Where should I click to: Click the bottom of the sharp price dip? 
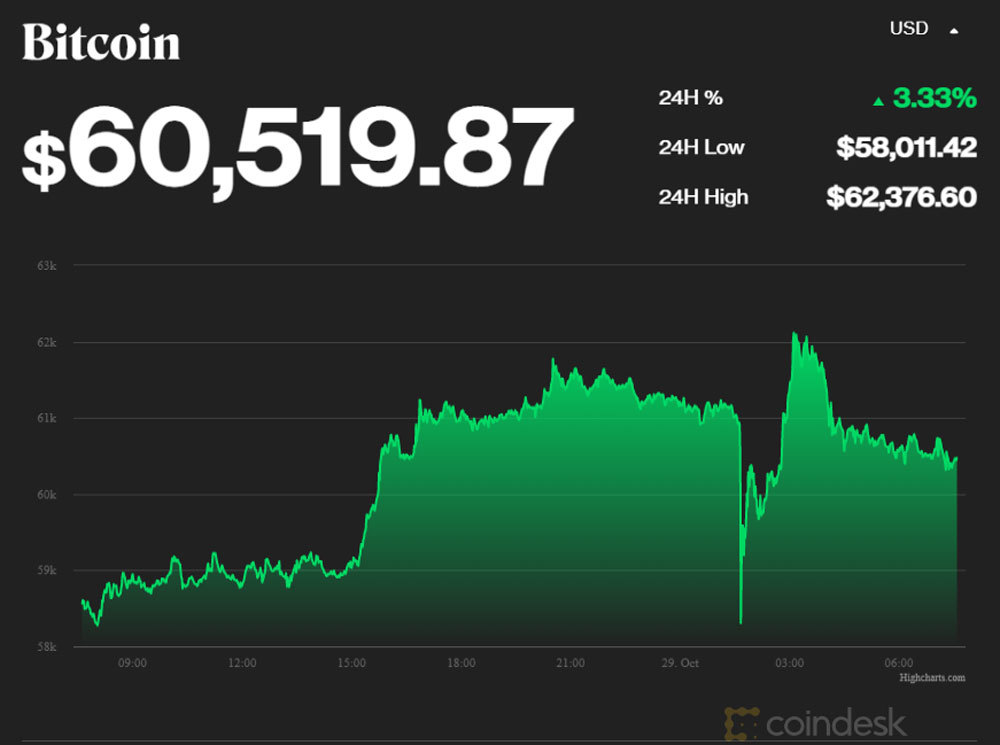point(740,622)
